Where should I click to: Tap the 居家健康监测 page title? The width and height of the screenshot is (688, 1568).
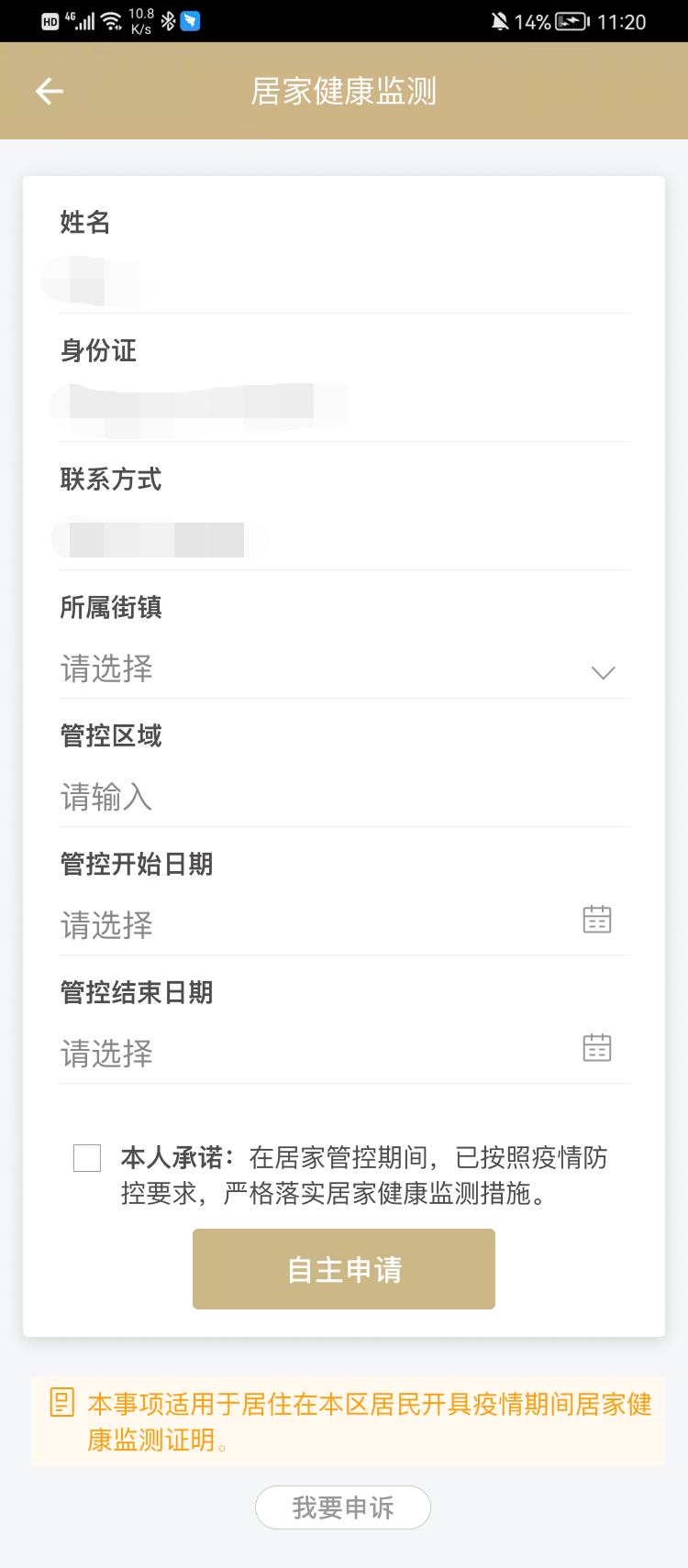(344, 91)
